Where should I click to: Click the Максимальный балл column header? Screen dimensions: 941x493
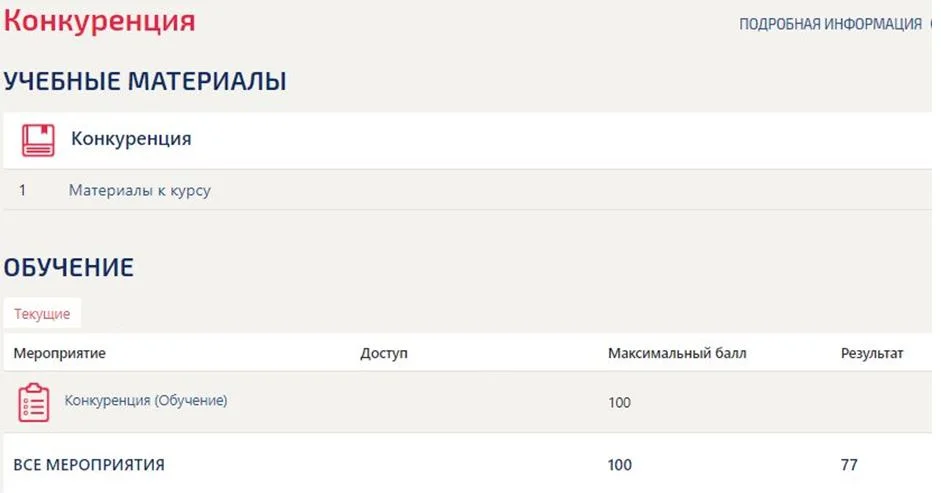pos(677,353)
